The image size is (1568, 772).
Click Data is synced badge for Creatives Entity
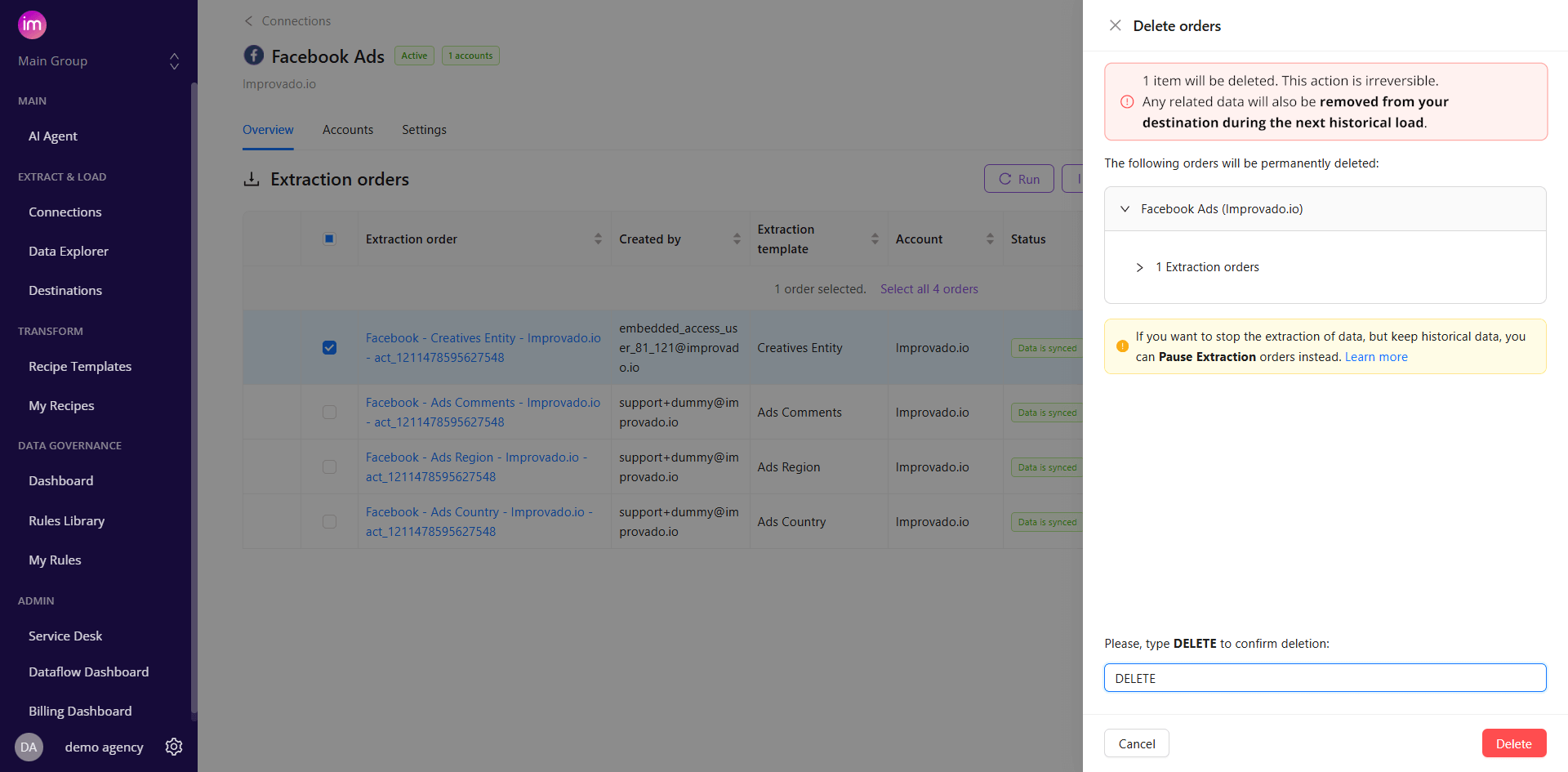(1047, 348)
